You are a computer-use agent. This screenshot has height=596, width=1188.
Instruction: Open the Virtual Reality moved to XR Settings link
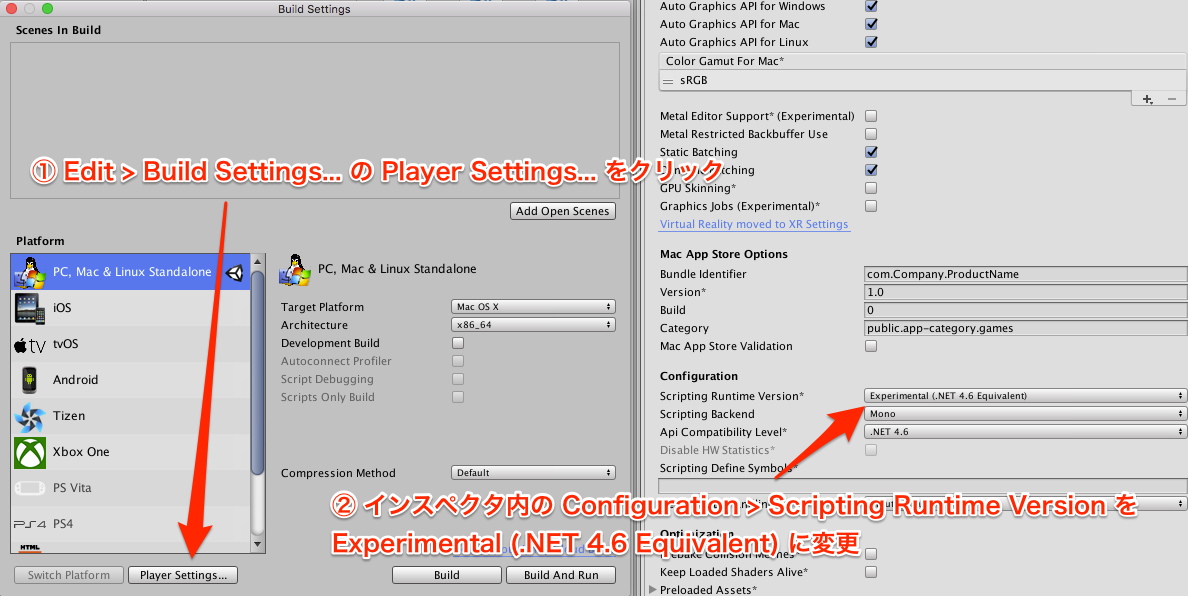[x=756, y=224]
